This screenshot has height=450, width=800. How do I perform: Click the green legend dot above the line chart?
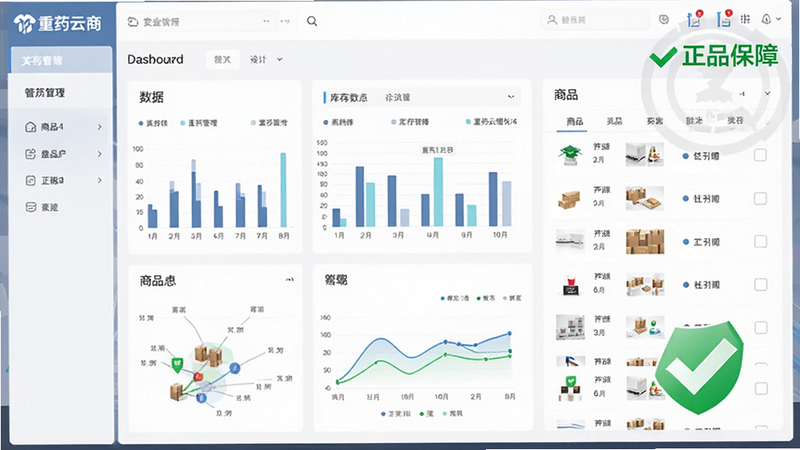[x=479, y=298]
